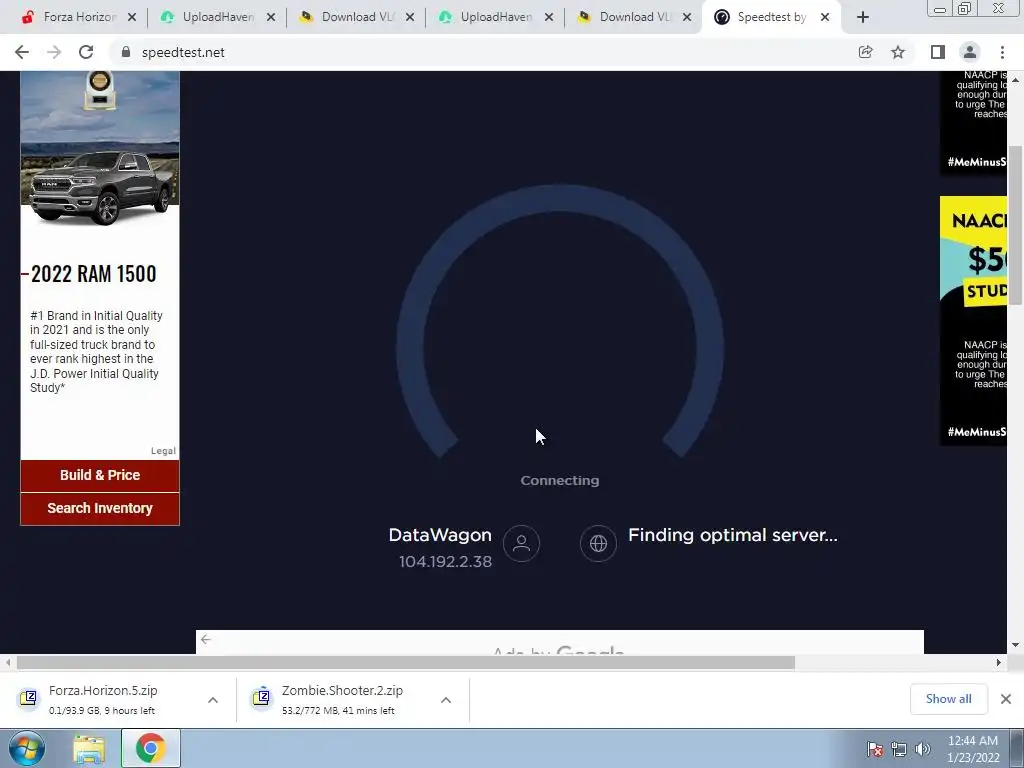Click the Zombie.Shooter.2.zip file icon
The image size is (1024, 768).
click(x=261, y=698)
